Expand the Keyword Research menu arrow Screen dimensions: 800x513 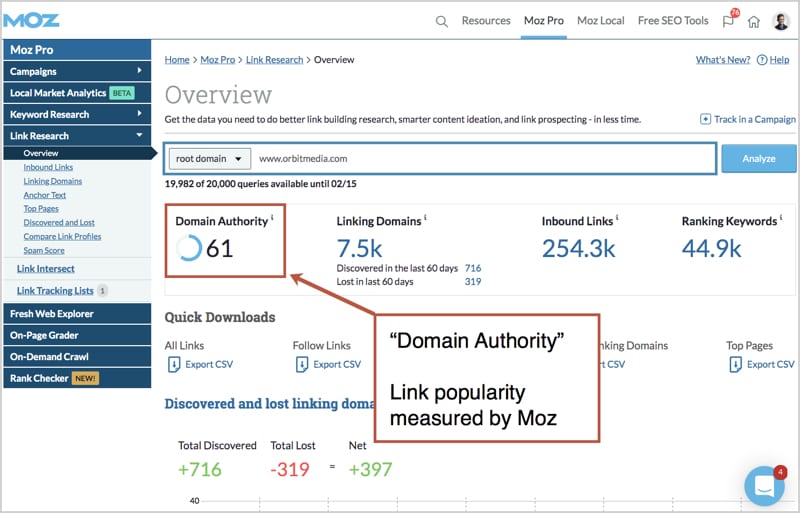(x=139, y=113)
